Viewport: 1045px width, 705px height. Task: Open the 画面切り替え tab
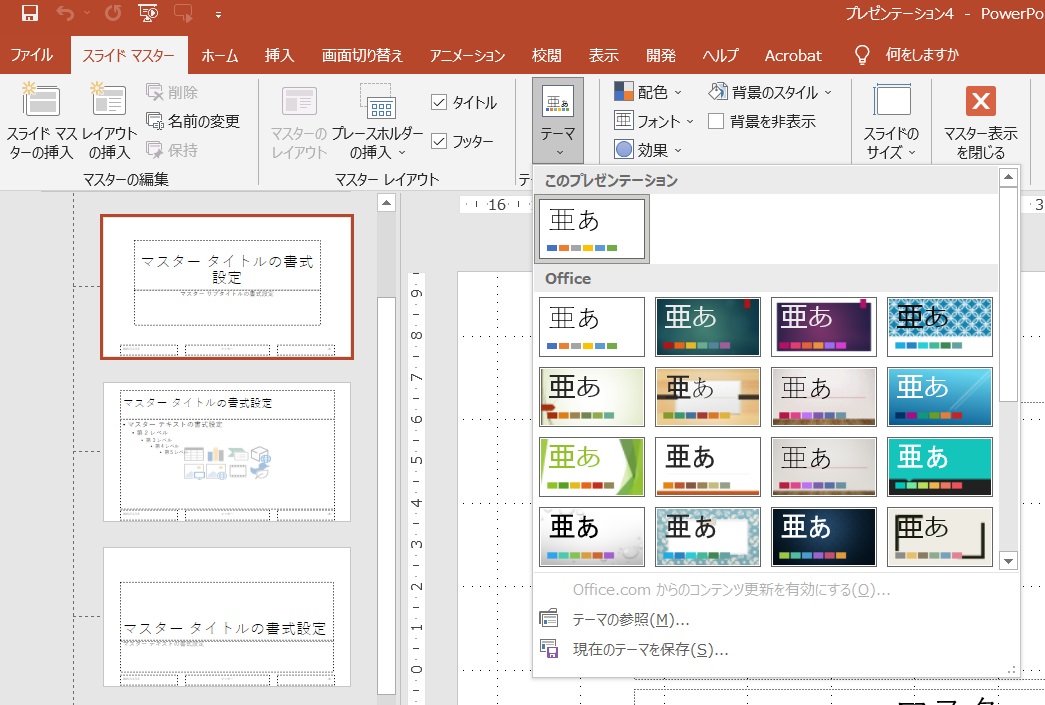(362, 55)
